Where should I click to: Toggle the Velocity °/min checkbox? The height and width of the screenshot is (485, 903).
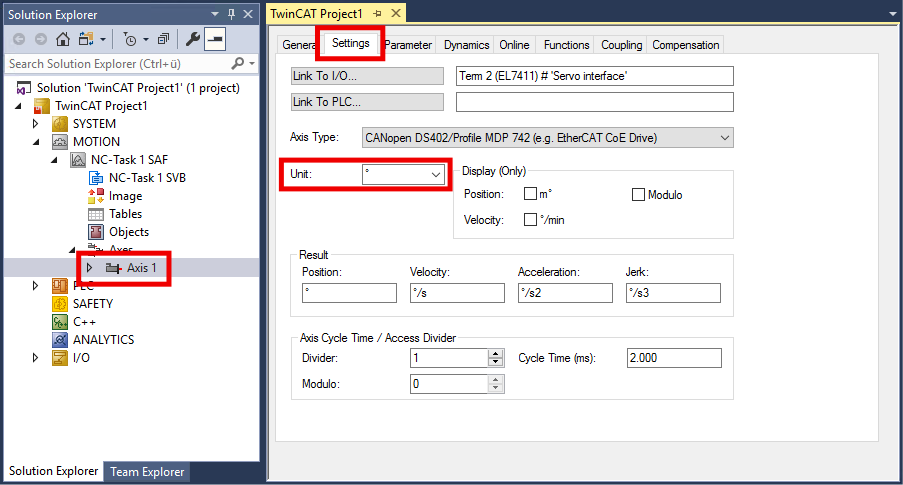coord(530,219)
